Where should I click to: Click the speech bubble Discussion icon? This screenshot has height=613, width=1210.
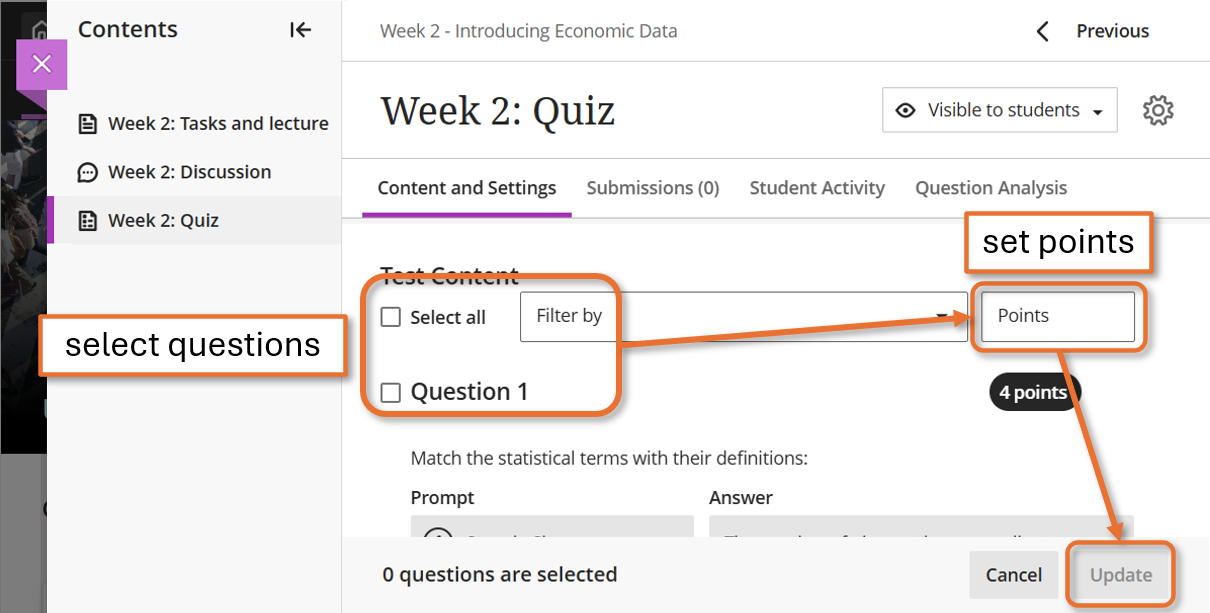88,172
